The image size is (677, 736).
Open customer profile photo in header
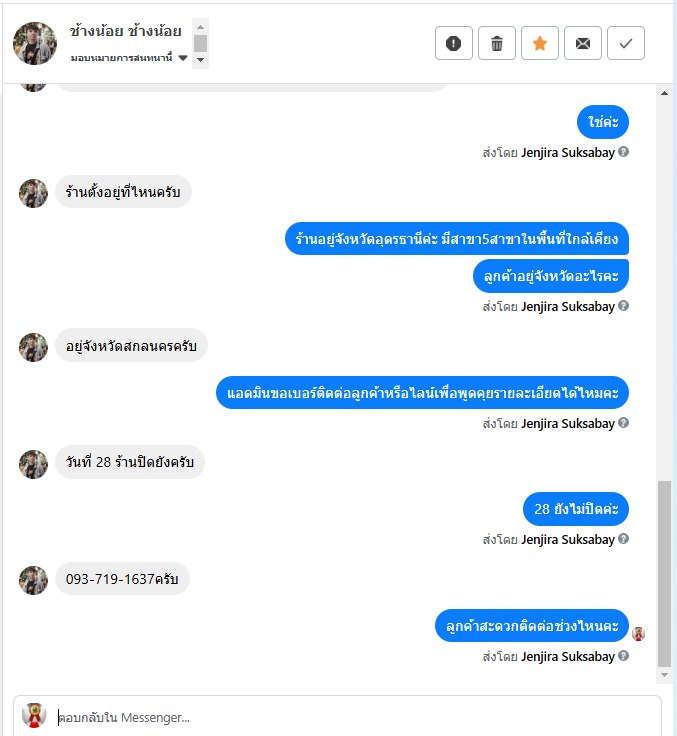35,43
